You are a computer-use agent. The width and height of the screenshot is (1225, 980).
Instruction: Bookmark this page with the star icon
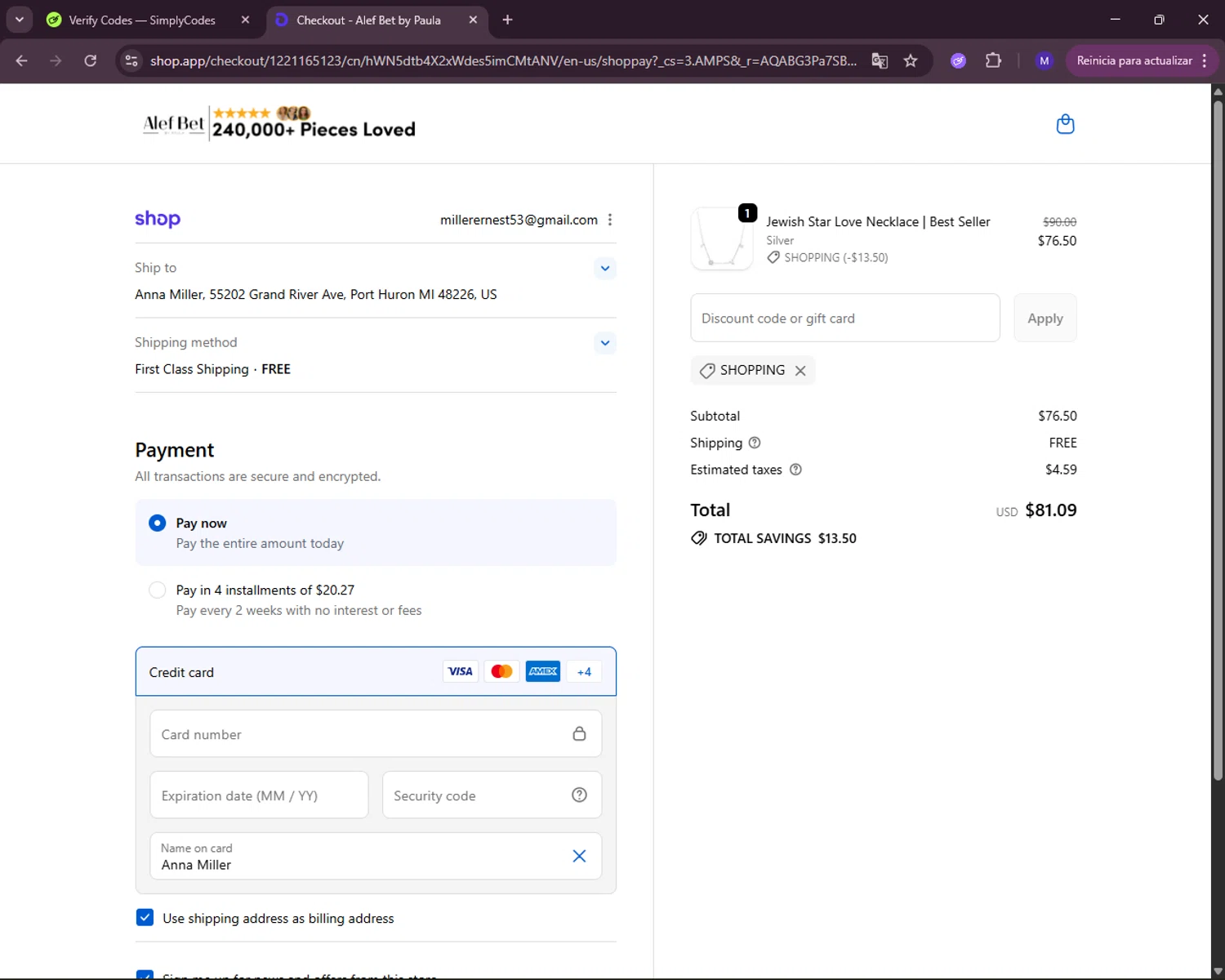(911, 60)
